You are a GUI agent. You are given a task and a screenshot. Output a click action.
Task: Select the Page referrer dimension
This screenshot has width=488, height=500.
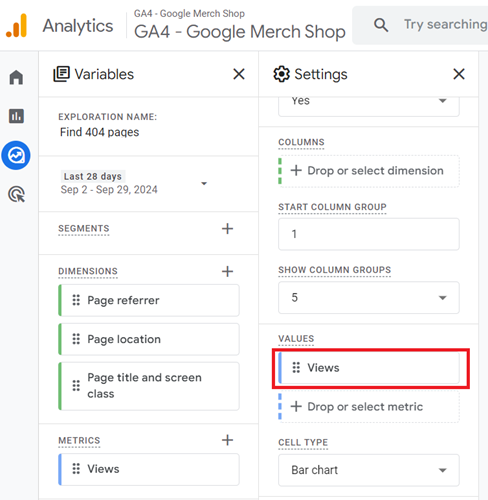tap(149, 300)
